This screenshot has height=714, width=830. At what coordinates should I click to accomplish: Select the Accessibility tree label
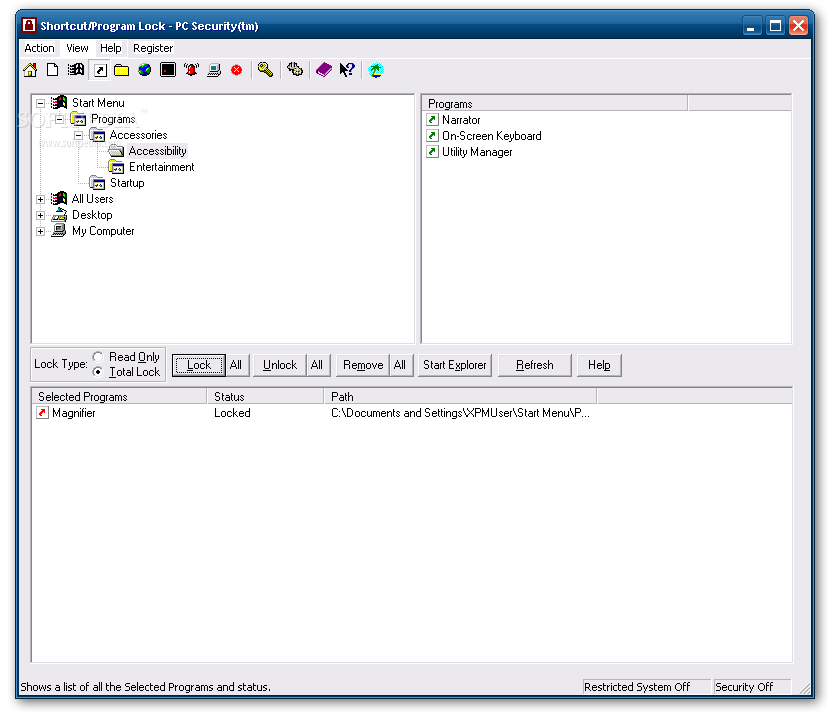(x=157, y=151)
